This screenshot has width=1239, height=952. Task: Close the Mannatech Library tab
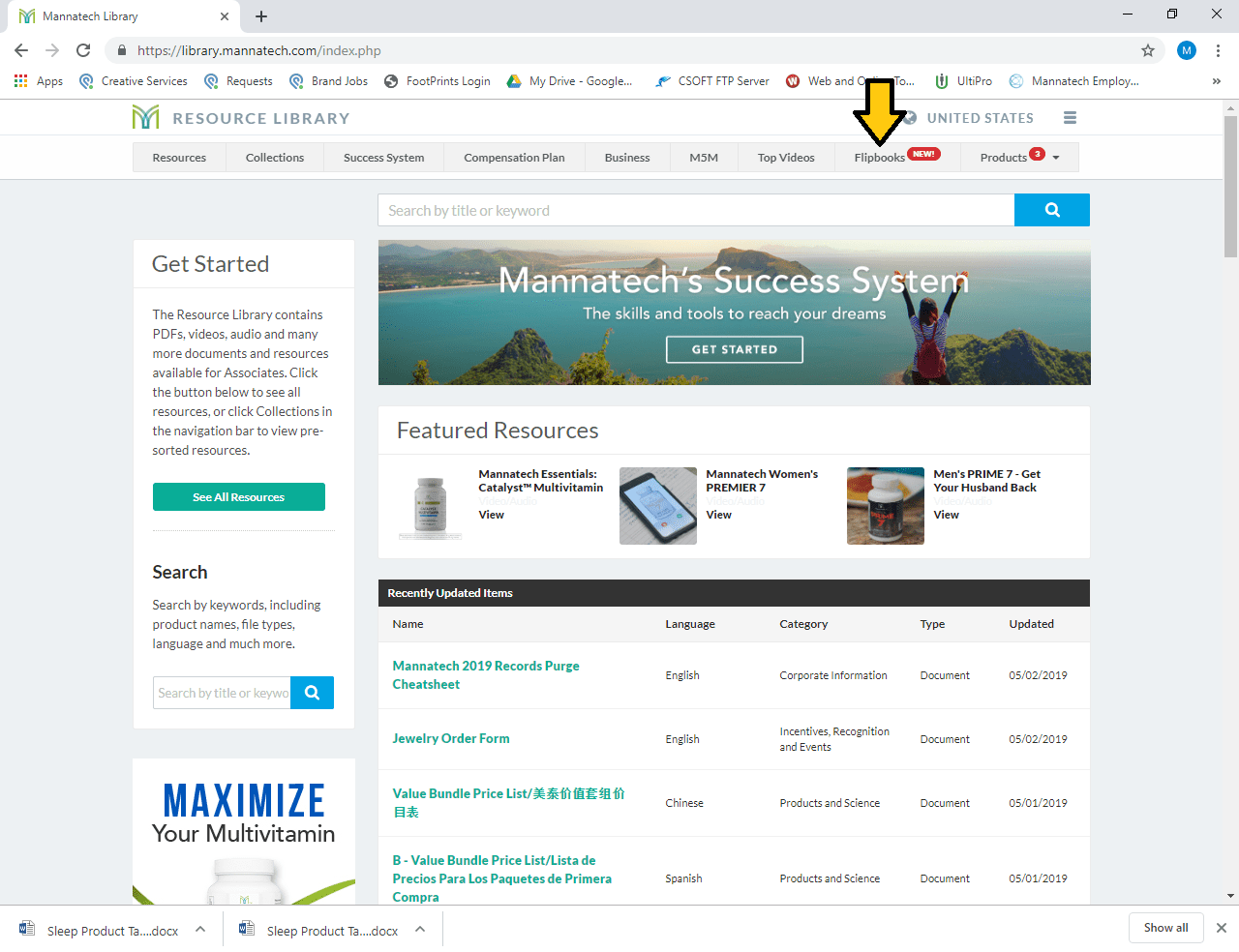(225, 16)
